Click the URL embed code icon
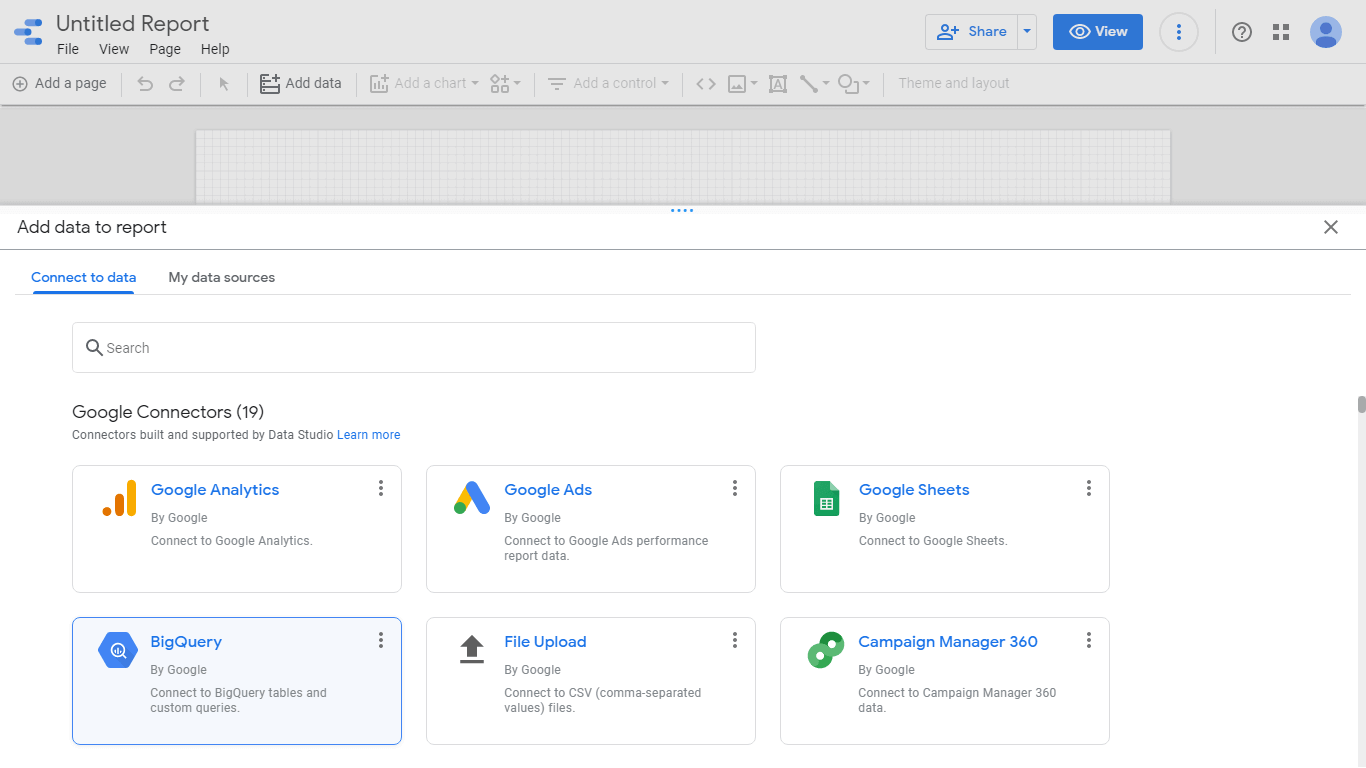Viewport: 1366px width, 768px height. click(x=706, y=84)
